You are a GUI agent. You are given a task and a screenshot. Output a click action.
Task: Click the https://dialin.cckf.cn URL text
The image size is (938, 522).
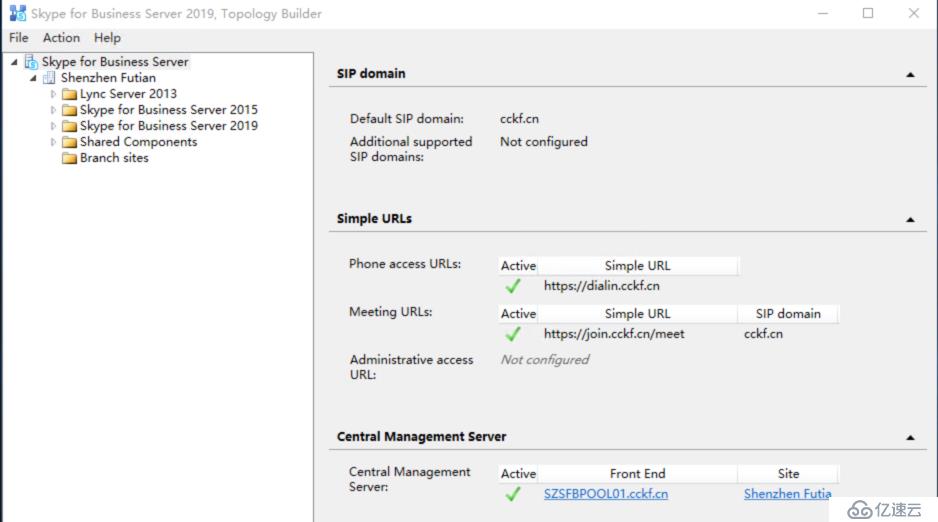tap(601, 286)
